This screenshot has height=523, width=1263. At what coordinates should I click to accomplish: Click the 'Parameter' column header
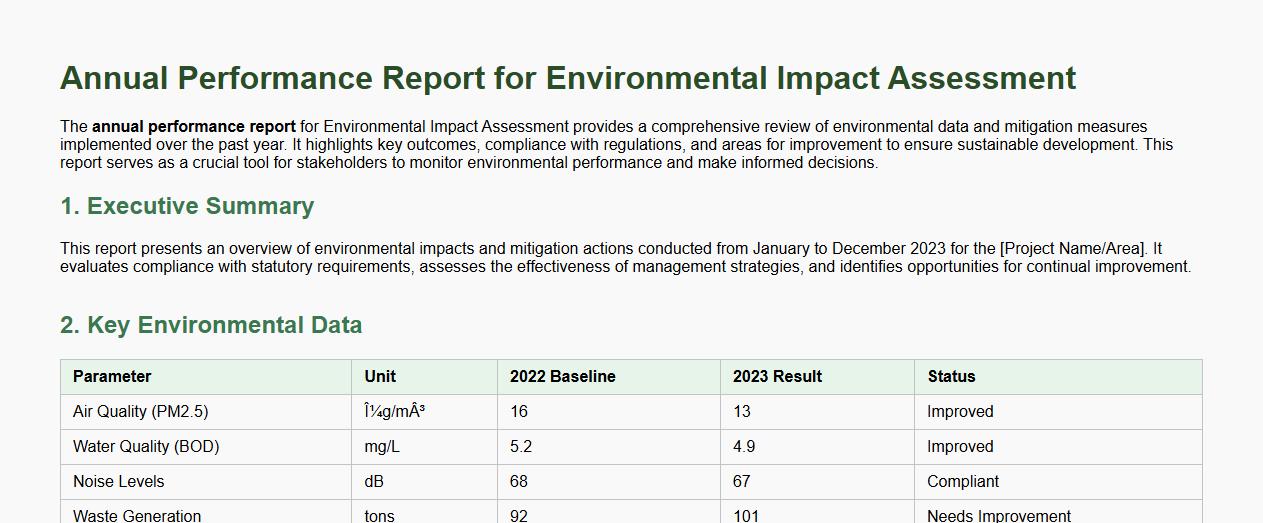click(x=206, y=377)
